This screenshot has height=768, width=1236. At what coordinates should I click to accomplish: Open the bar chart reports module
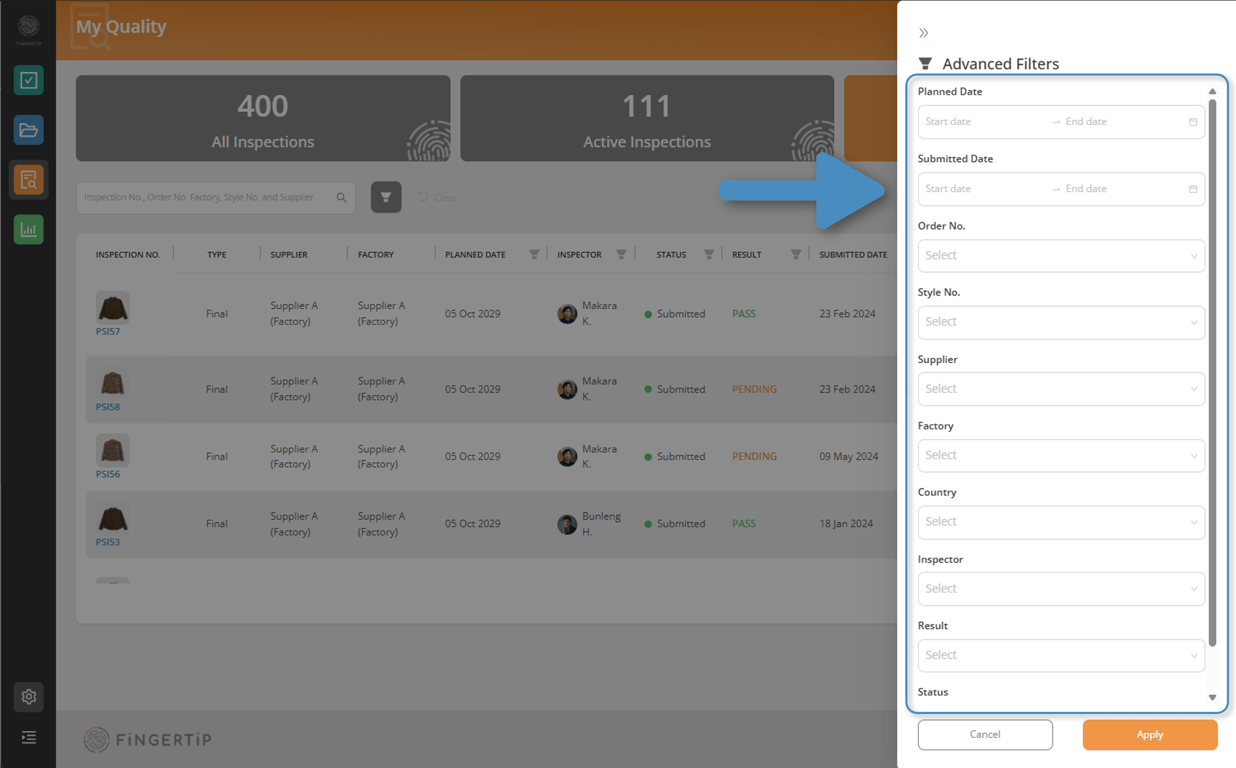(x=28, y=230)
